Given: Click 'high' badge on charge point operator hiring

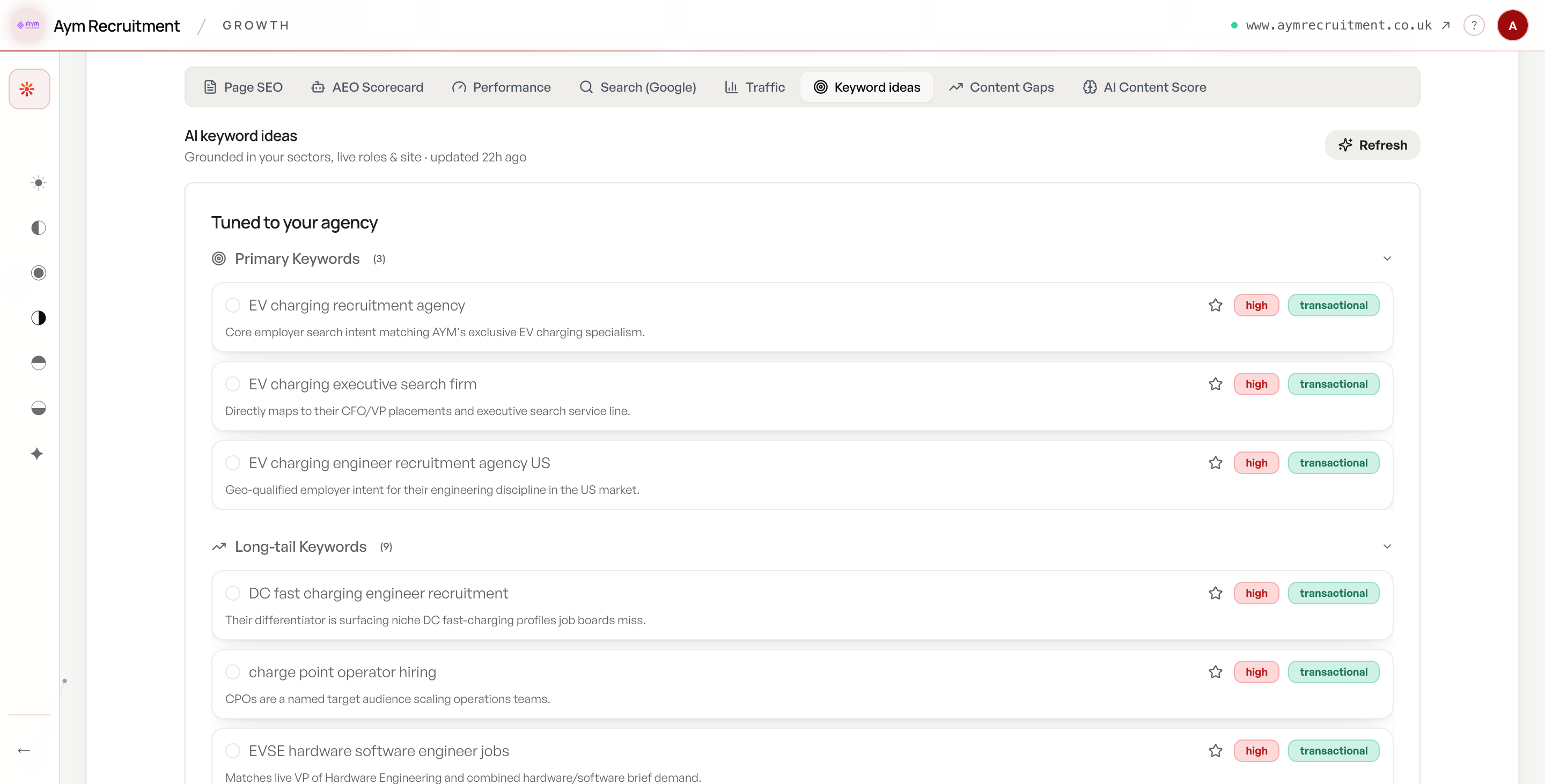Looking at the screenshot, I should click(1256, 672).
